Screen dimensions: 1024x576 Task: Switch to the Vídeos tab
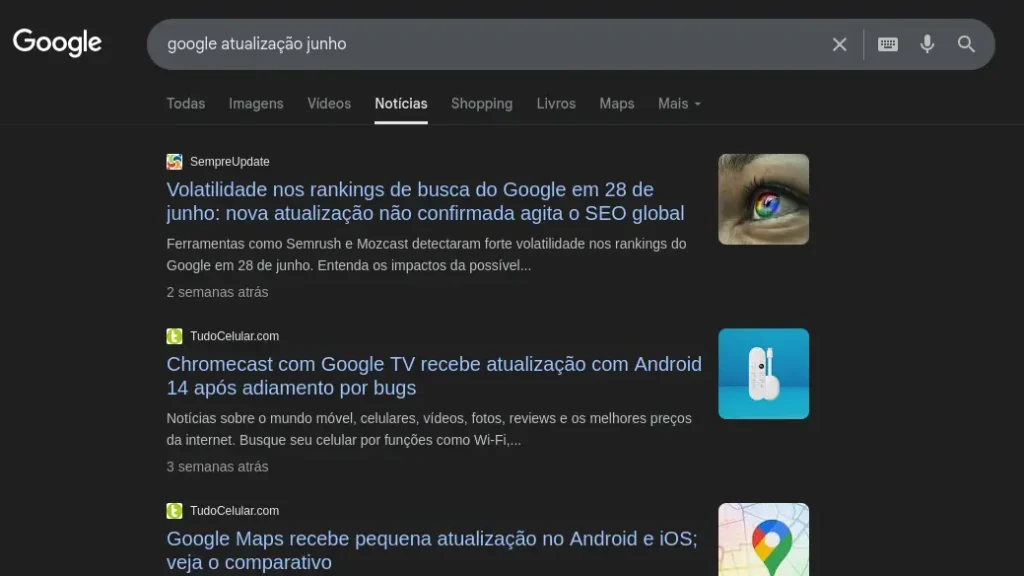tap(329, 103)
